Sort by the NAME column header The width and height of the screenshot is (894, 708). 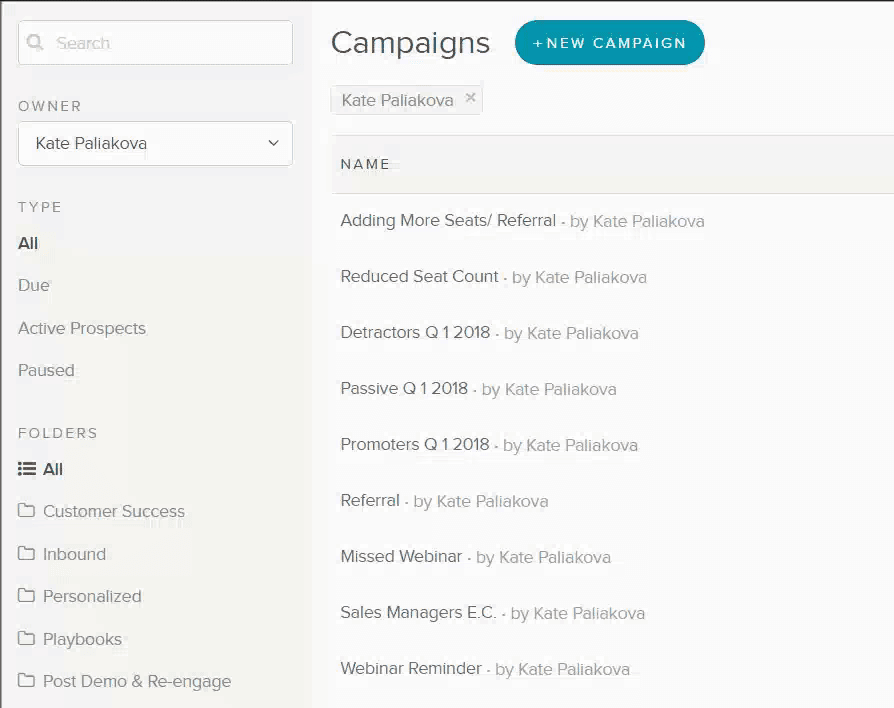365,164
